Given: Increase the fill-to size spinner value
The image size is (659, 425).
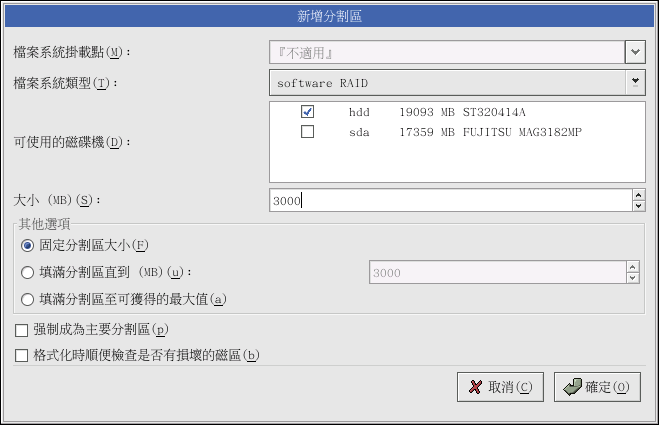Looking at the screenshot, I should 632,266.
